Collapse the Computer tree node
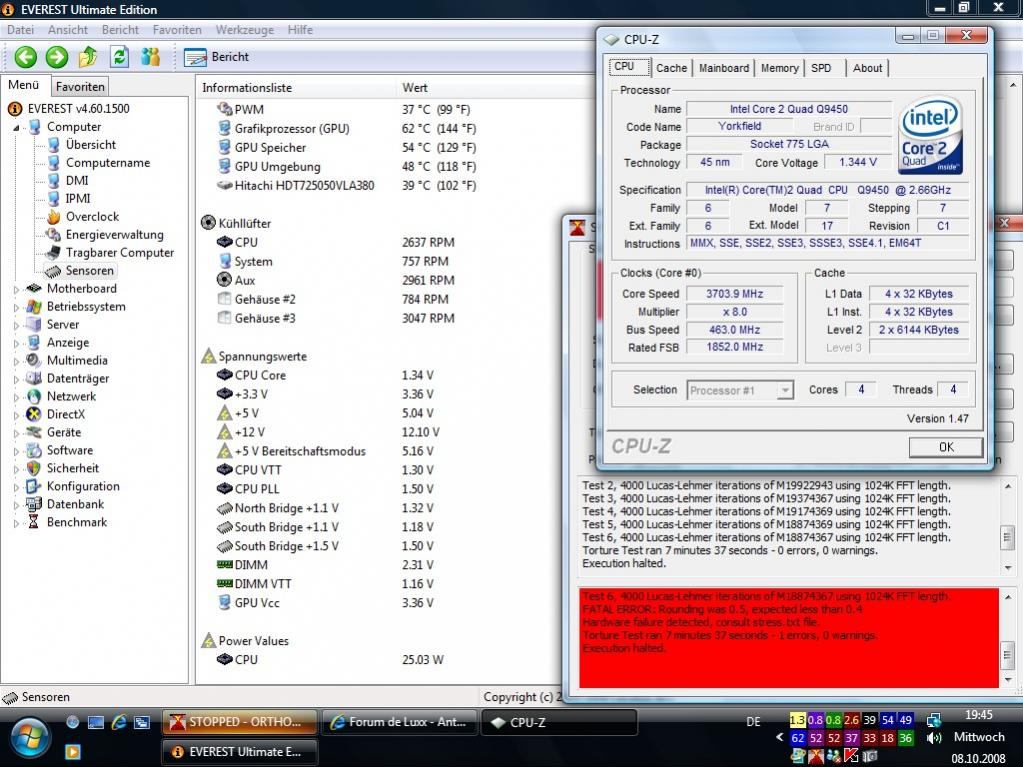1023x767 pixels. 16,128
